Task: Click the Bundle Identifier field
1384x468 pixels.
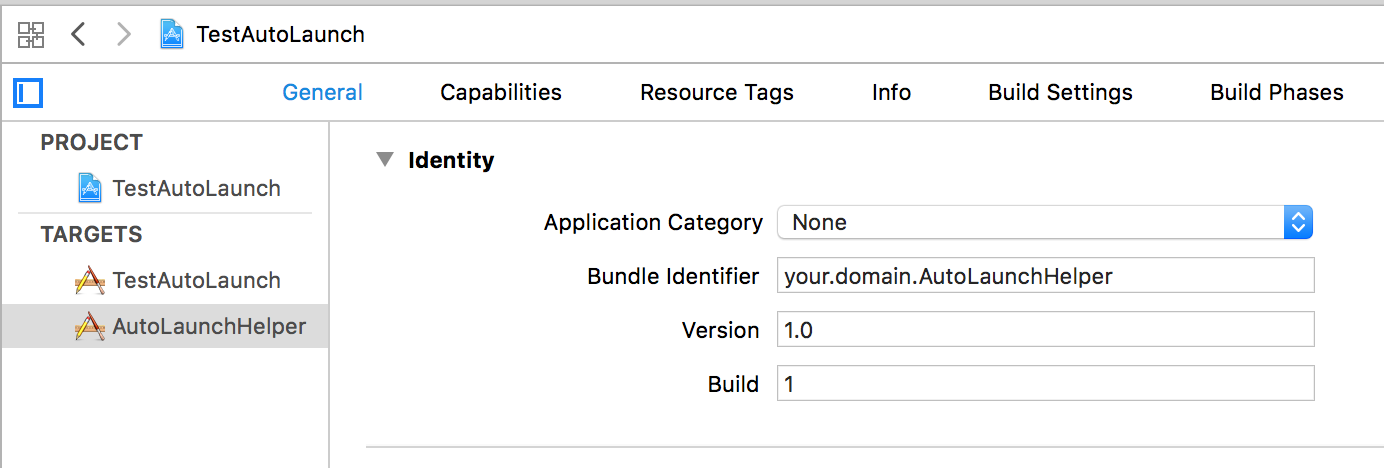Action: [1045, 276]
